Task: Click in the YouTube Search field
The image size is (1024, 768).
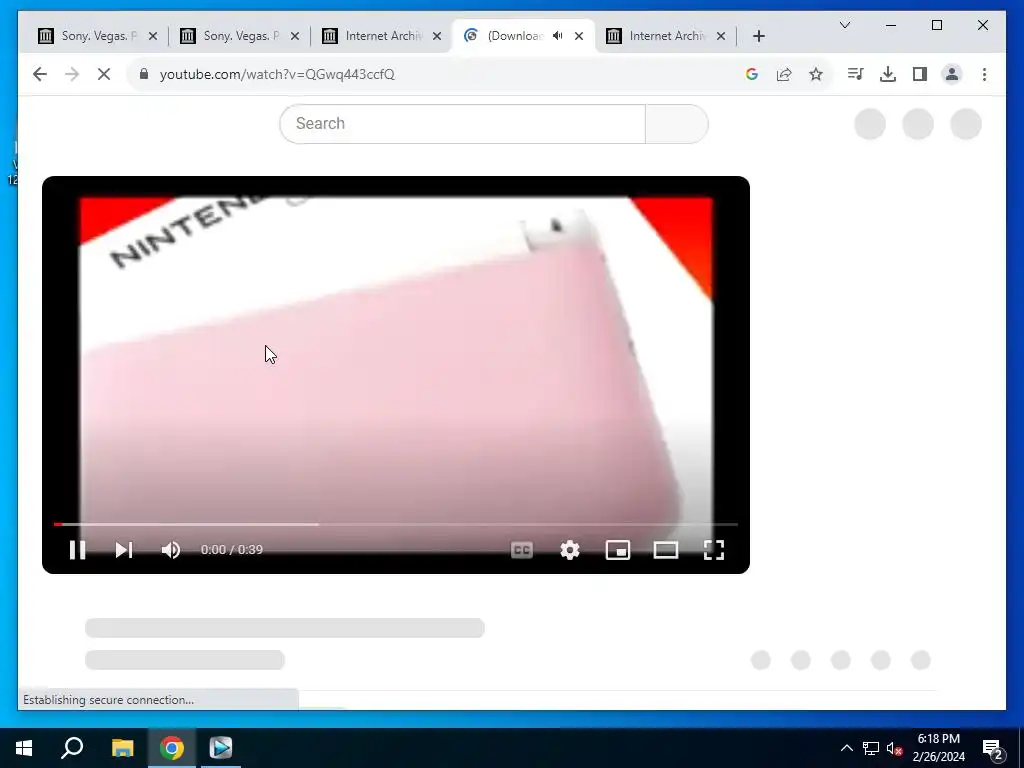Action: (462, 123)
